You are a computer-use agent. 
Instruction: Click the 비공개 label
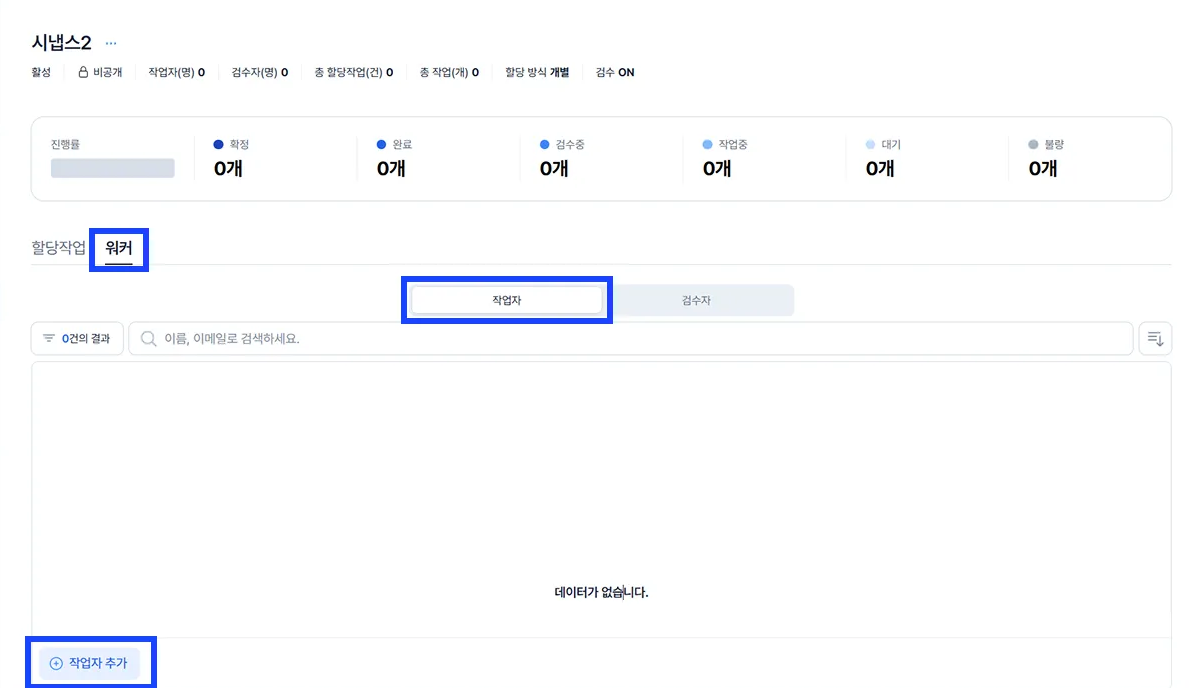tap(107, 72)
